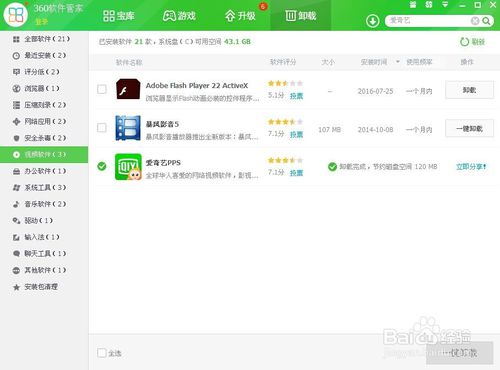This screenshot has height=370, width=500.
Task: Click the star rating of 暴风影音5
Action: tap(285, 122)
